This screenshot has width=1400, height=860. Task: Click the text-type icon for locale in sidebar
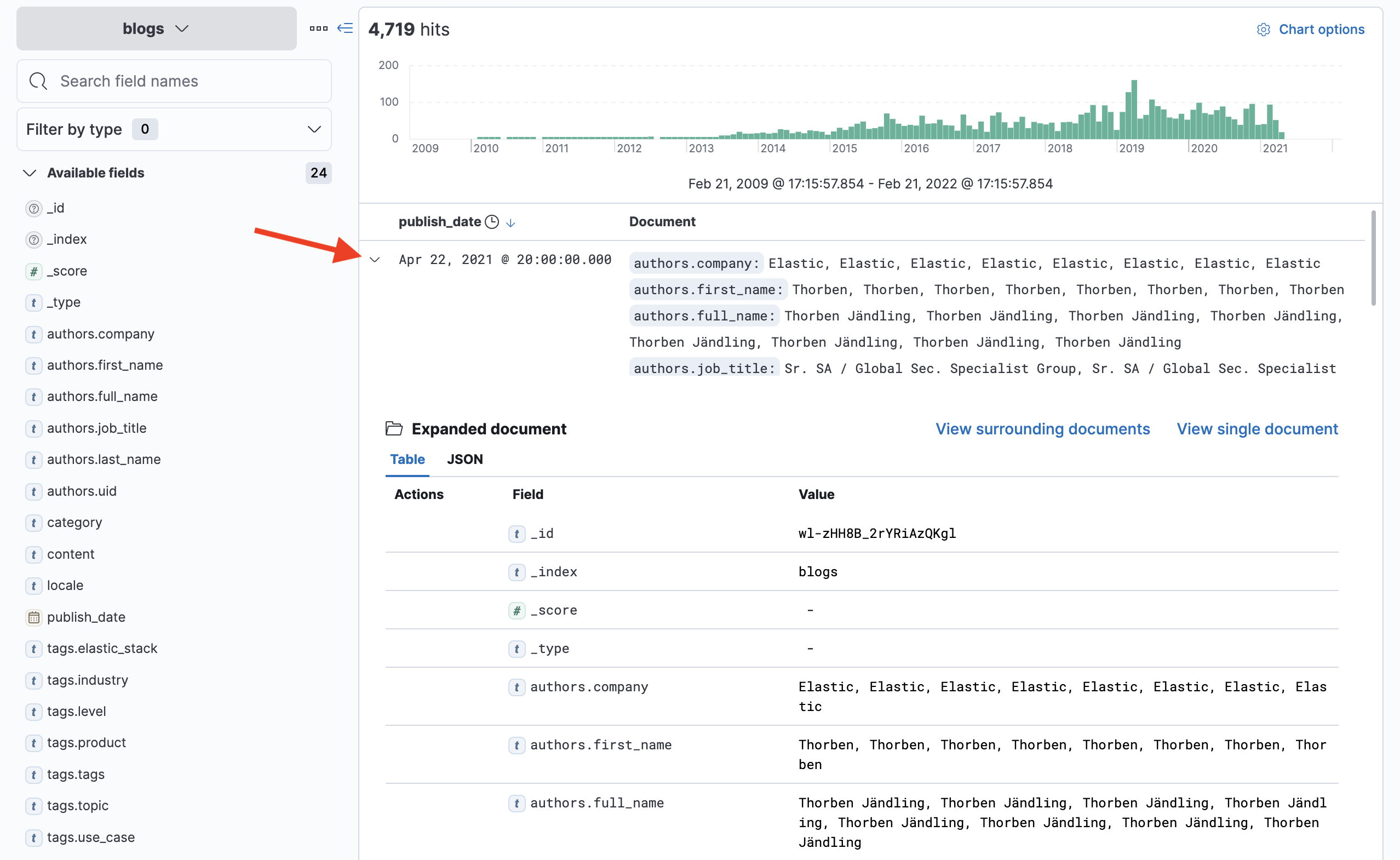(x=34, y=586)
